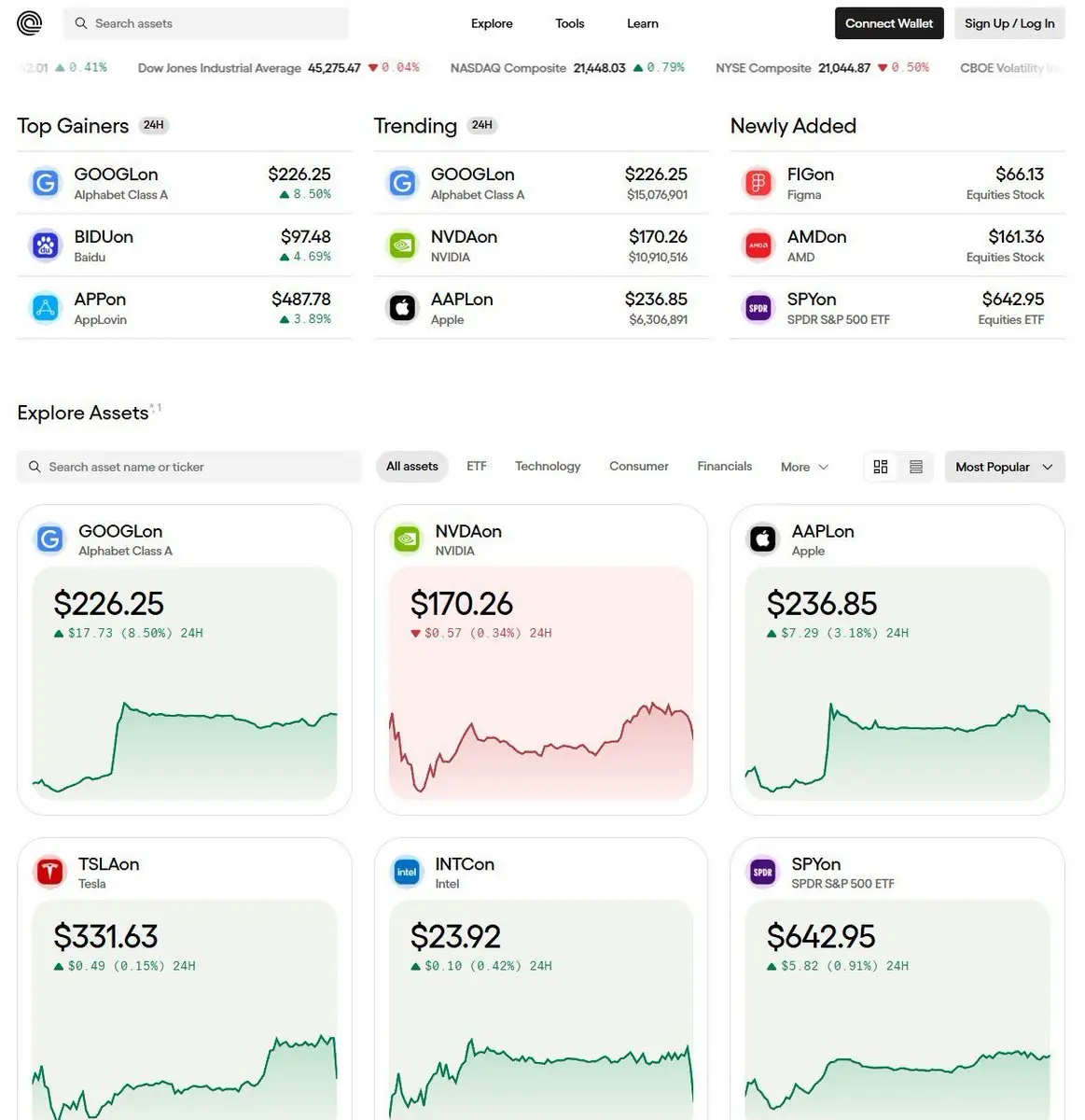This screenshot has height=1120, width=1085.
Task: Click the Baidu paw icon
Action: coord(46,245)
